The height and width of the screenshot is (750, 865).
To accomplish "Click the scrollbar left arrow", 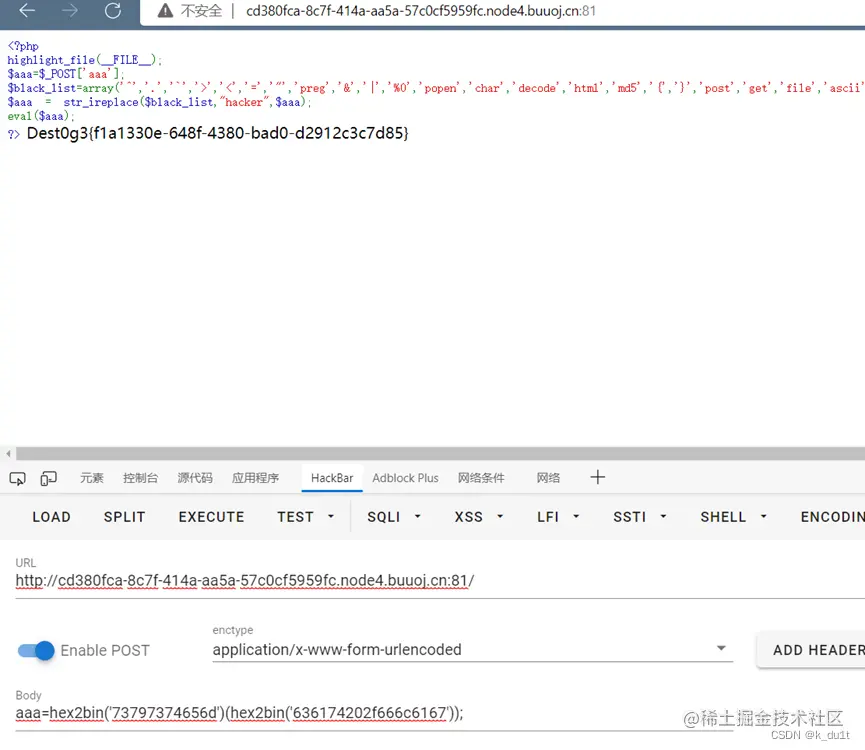I will (8, 453).
